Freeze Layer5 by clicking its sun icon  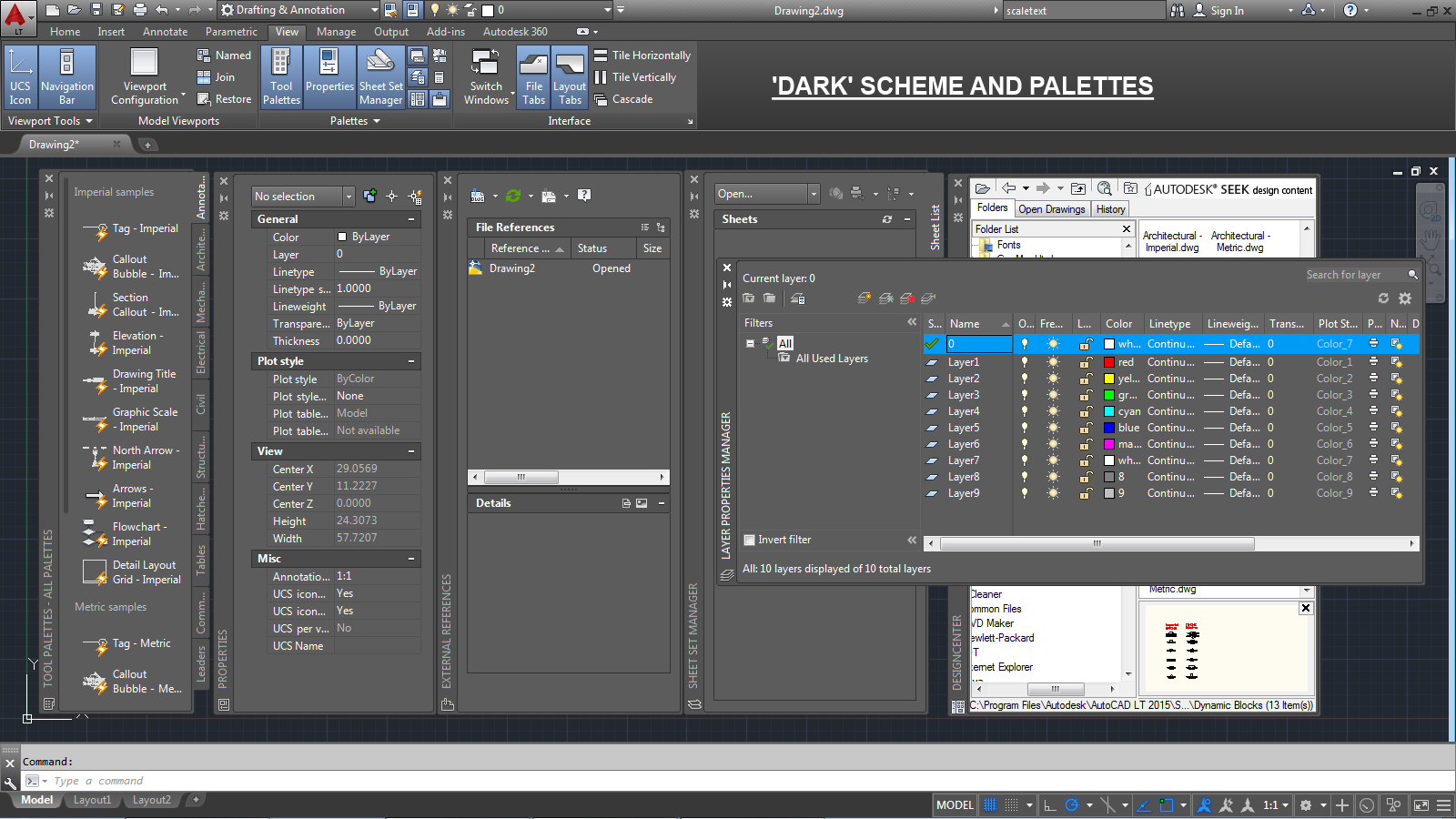tap(1053, 427)
